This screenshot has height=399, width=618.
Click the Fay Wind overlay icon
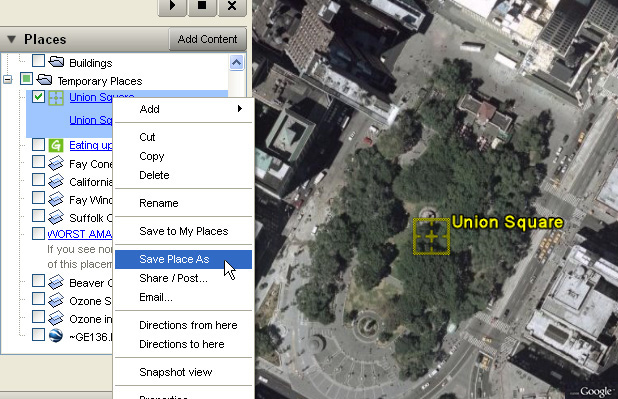point(56,199)
